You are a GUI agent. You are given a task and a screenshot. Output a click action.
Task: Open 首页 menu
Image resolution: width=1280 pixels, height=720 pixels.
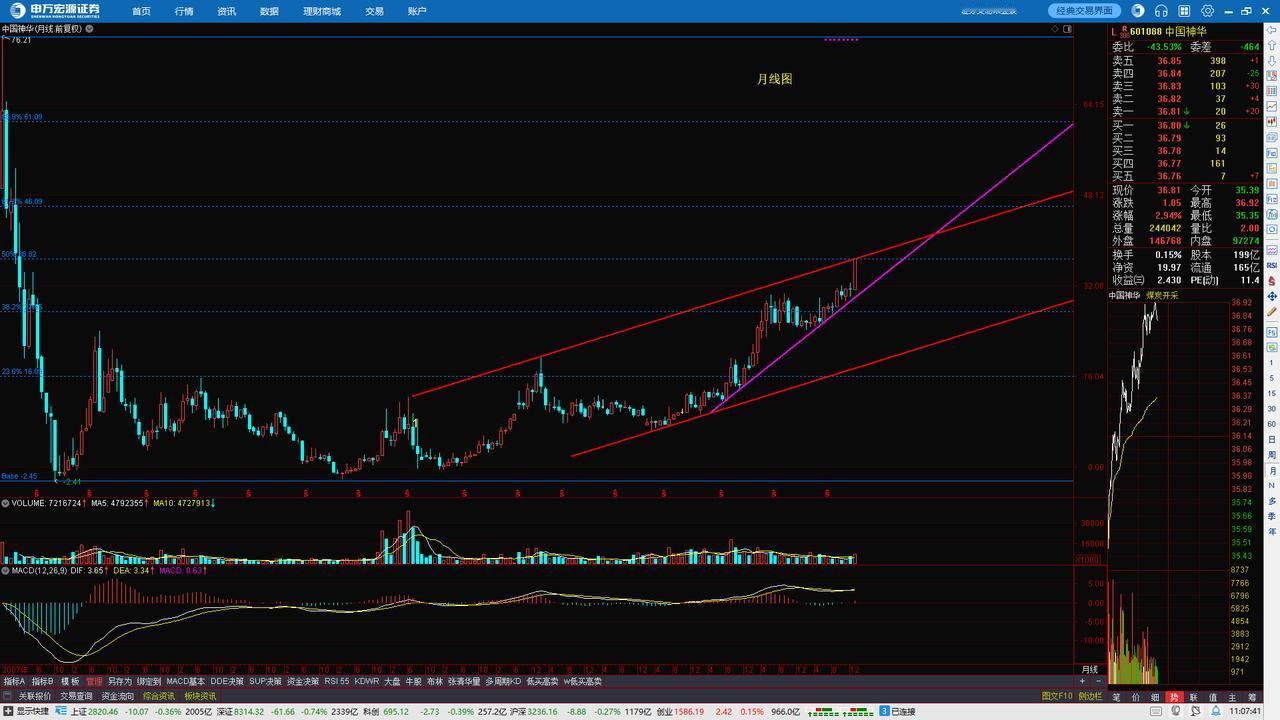tap(141, 11)
